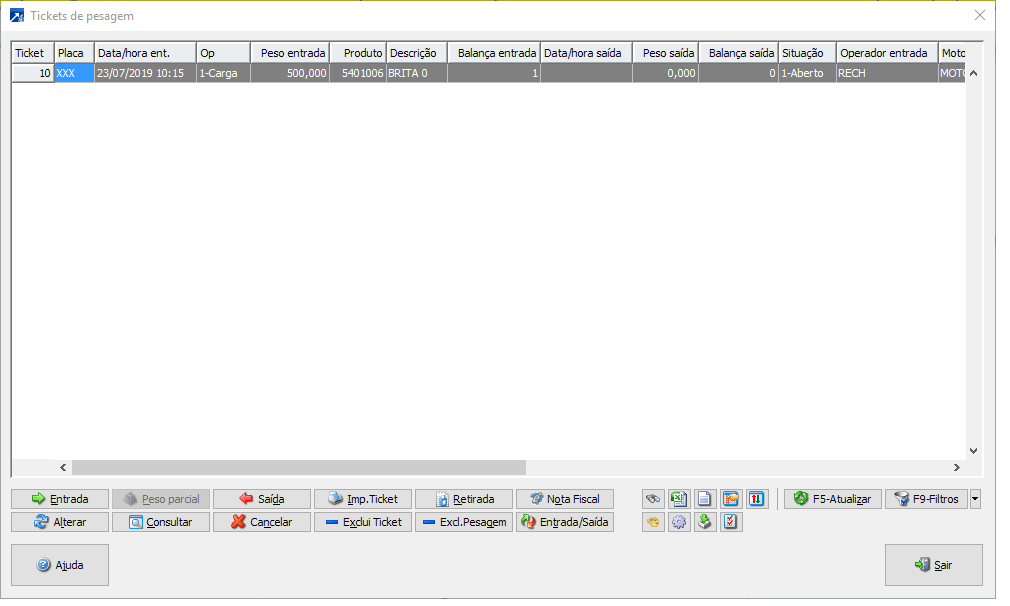Click the 1-Carga operation cell
This screenshot has height=606, width=1010.
[x=224, y=73]
